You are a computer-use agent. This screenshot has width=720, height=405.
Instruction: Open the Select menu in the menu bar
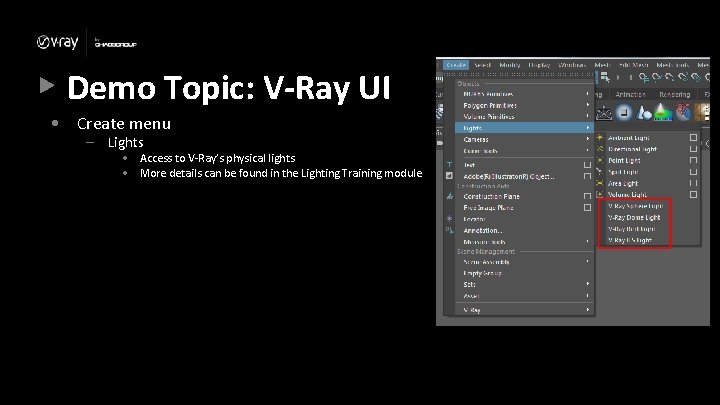[482, 65]
